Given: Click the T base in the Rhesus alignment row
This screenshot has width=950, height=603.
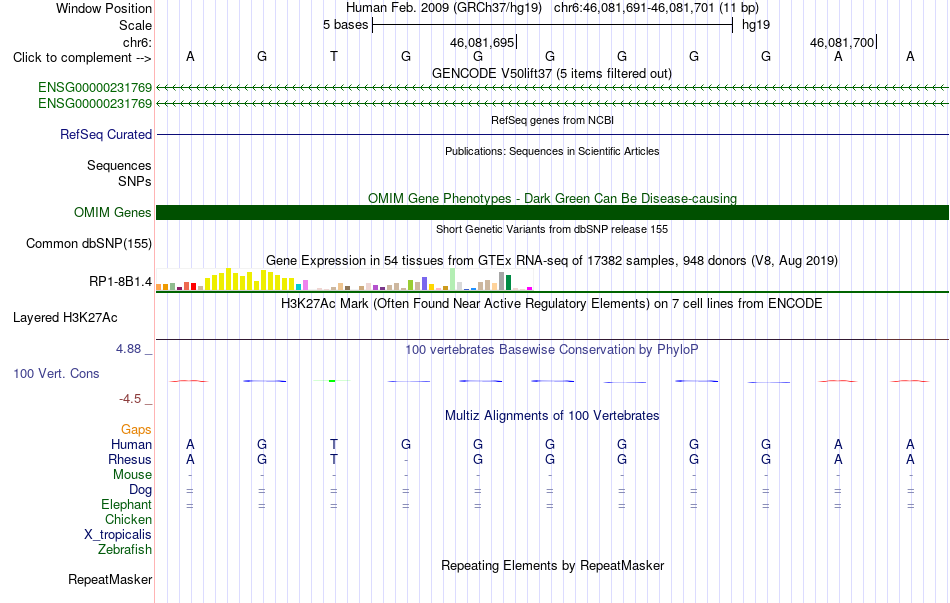Looking at the screenshot, I should click(334, 459).
